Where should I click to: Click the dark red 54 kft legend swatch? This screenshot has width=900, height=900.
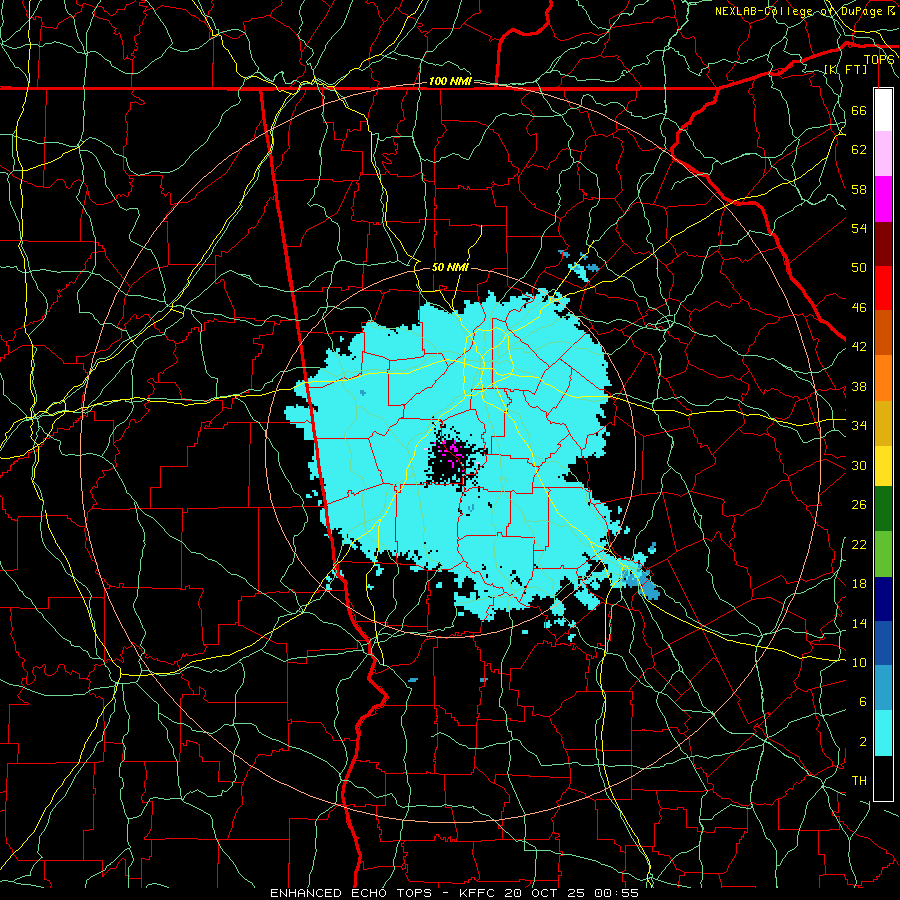pyautogui.click(x=883, y=244)
